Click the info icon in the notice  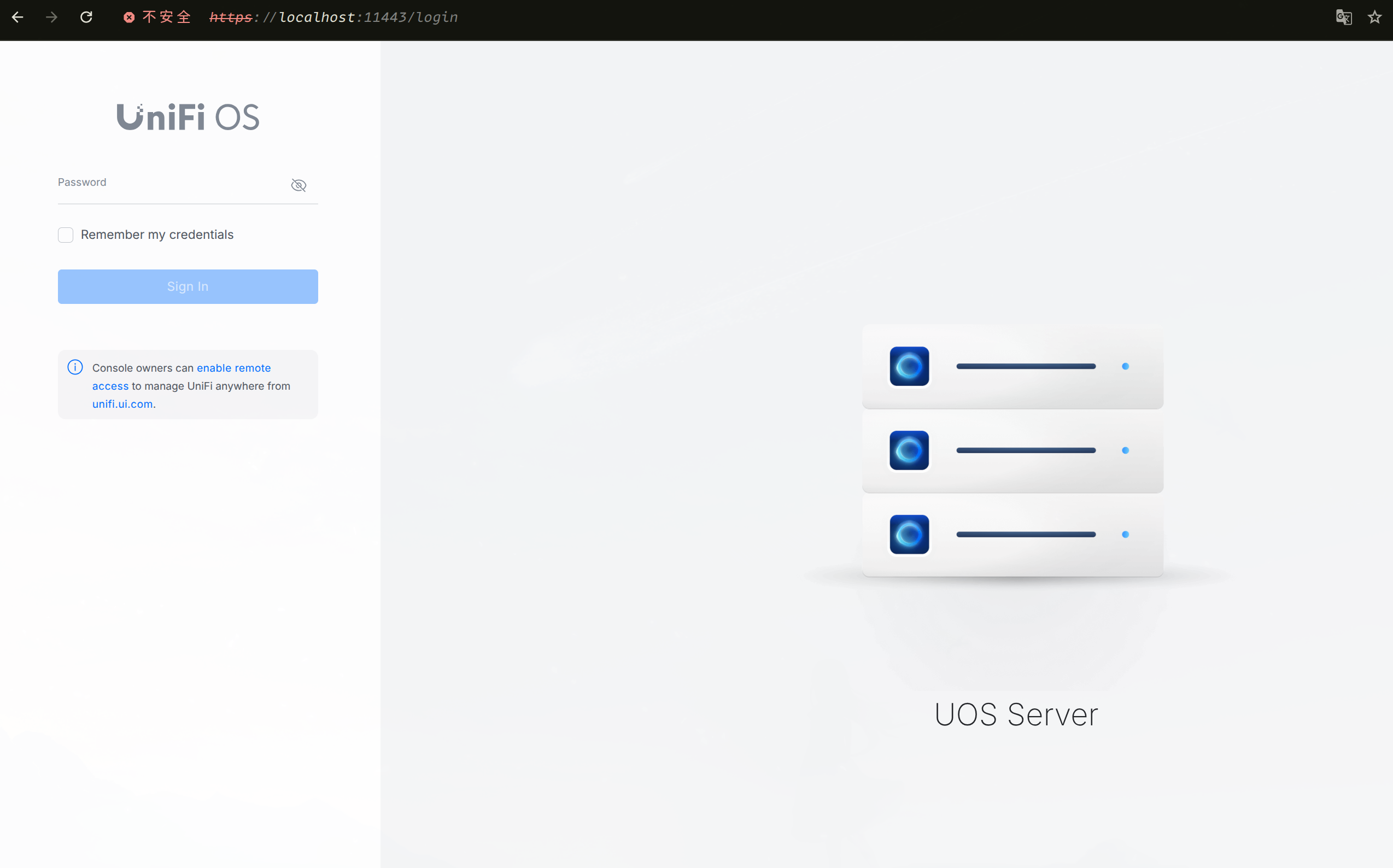click(75, 367)
